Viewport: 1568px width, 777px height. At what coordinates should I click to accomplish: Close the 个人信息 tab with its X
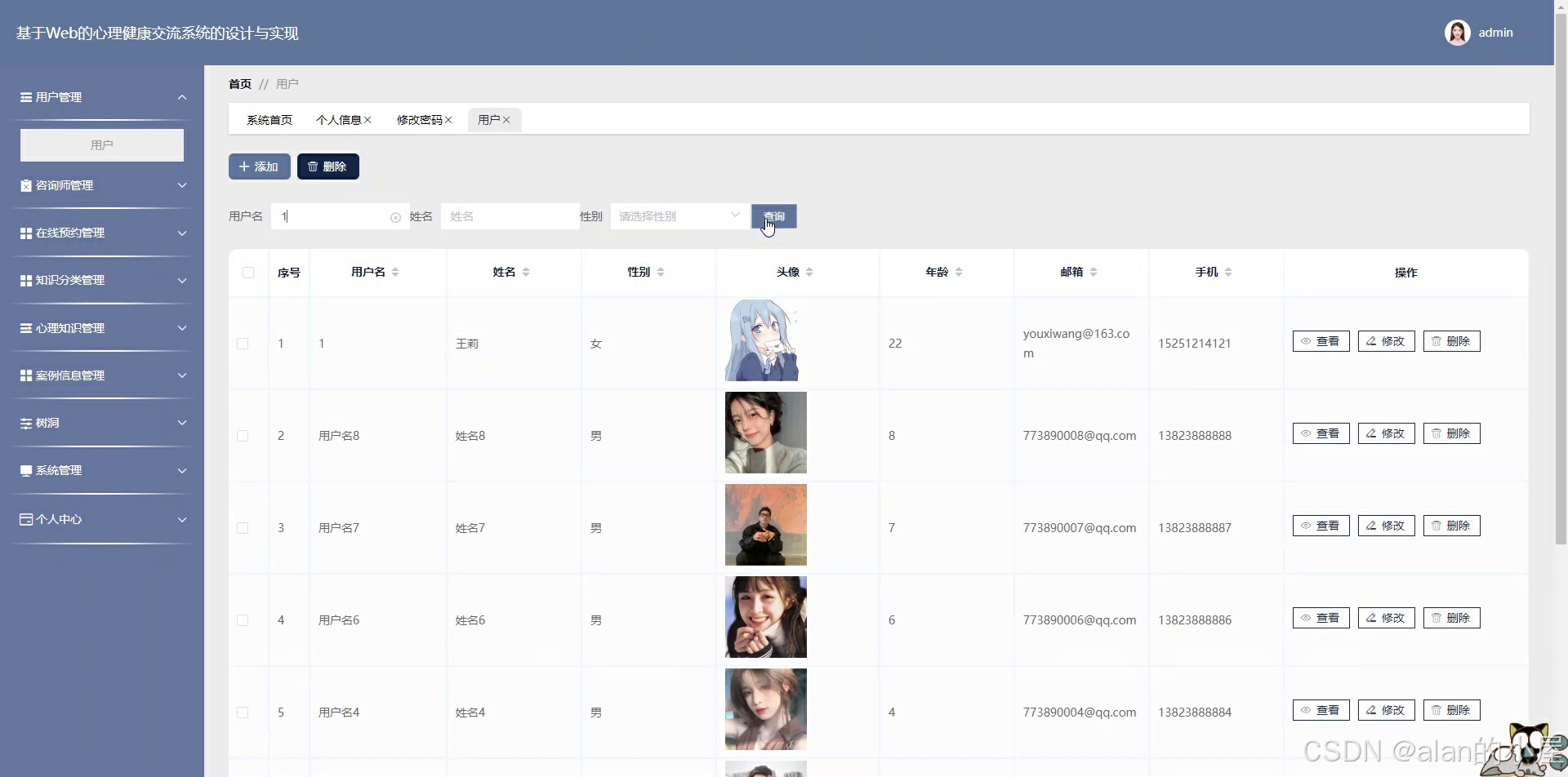pyautogui.click(x=367, y=120)
